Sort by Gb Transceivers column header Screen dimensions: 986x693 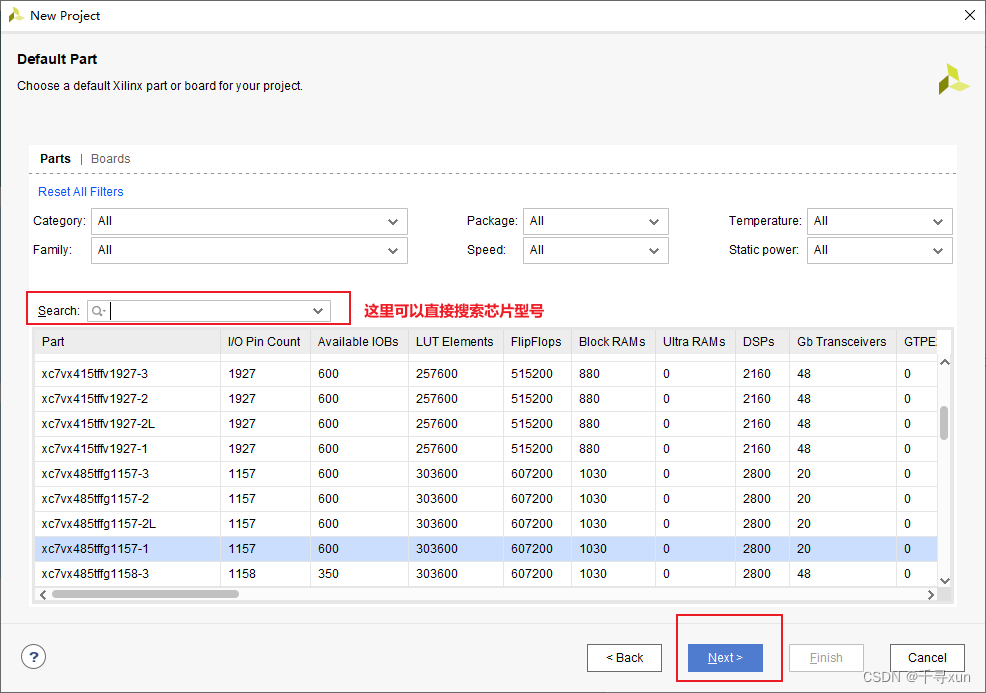point(842,341)
